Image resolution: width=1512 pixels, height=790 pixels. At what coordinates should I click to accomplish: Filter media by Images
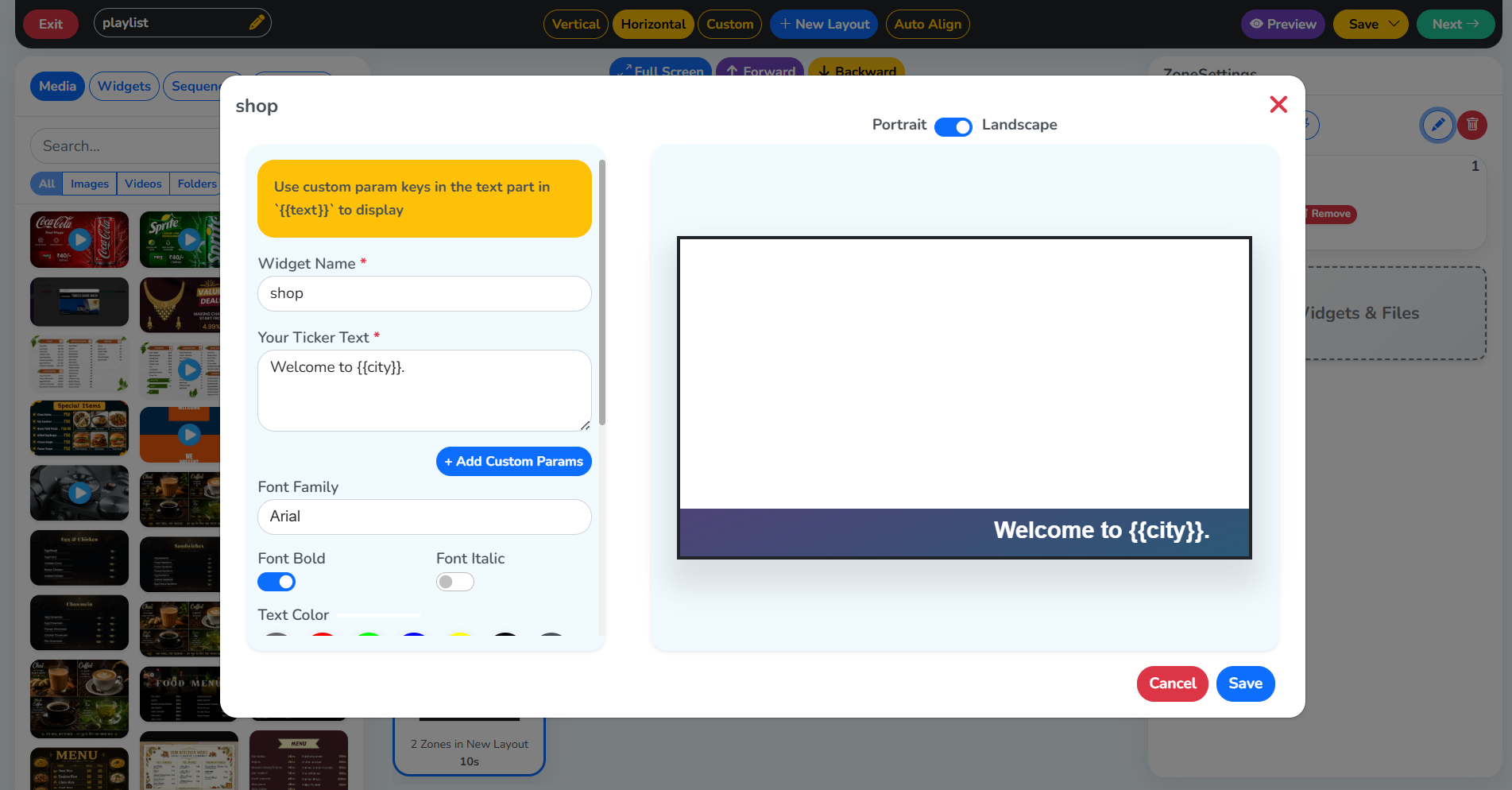[x=90, y=184]
